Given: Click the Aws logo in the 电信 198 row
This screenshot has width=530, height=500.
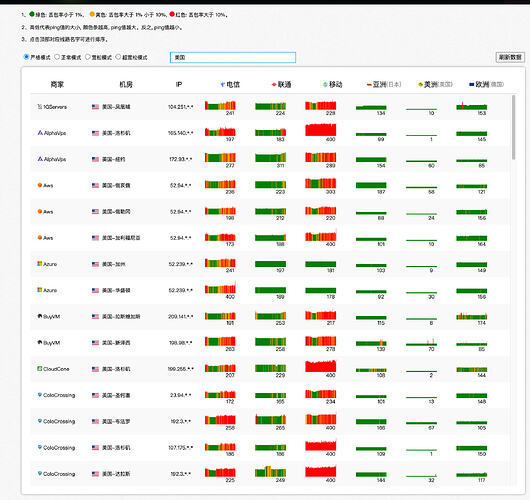Looking at the screenshot, I should [x=40, y=211].
